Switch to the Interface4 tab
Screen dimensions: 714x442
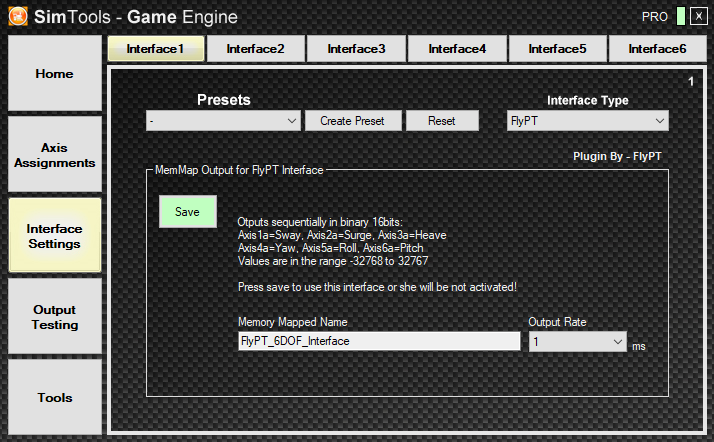[x=457, y=48]
